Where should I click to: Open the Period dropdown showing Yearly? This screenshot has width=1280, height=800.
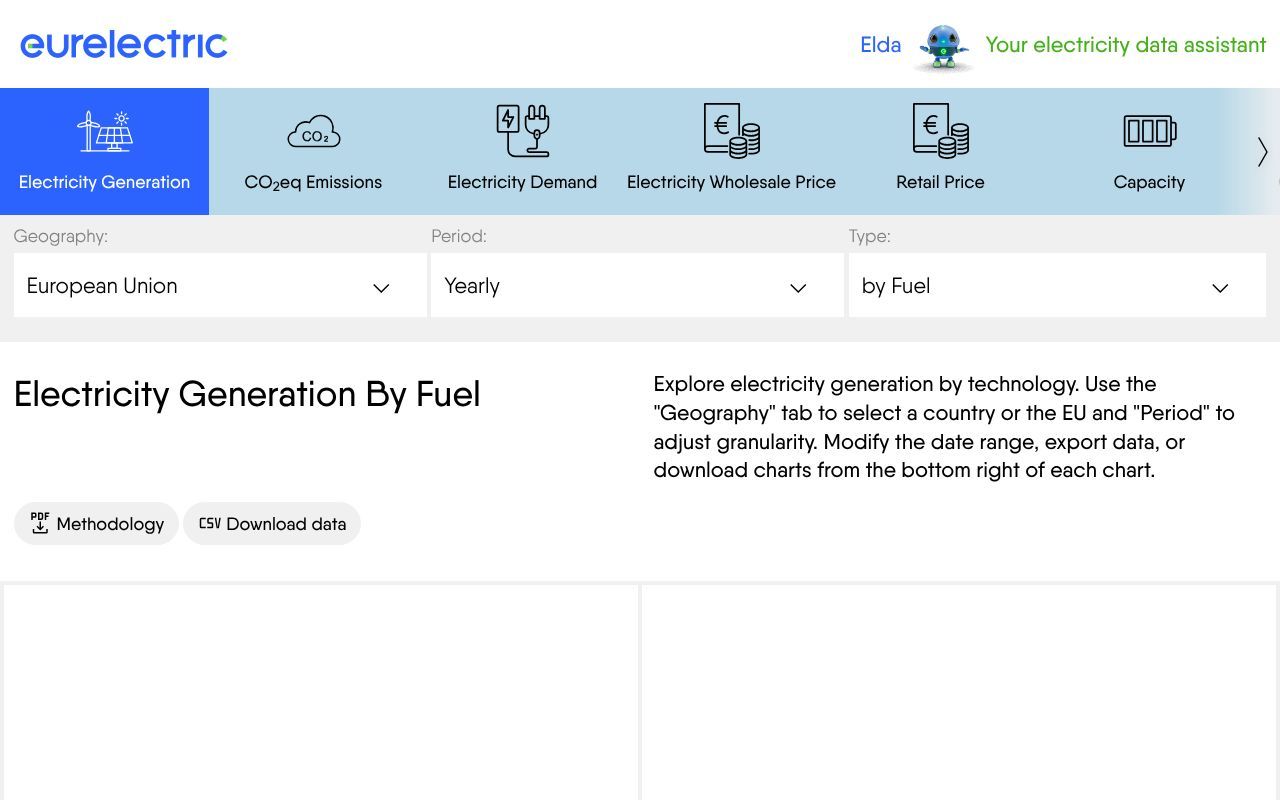tap(637, 285)
